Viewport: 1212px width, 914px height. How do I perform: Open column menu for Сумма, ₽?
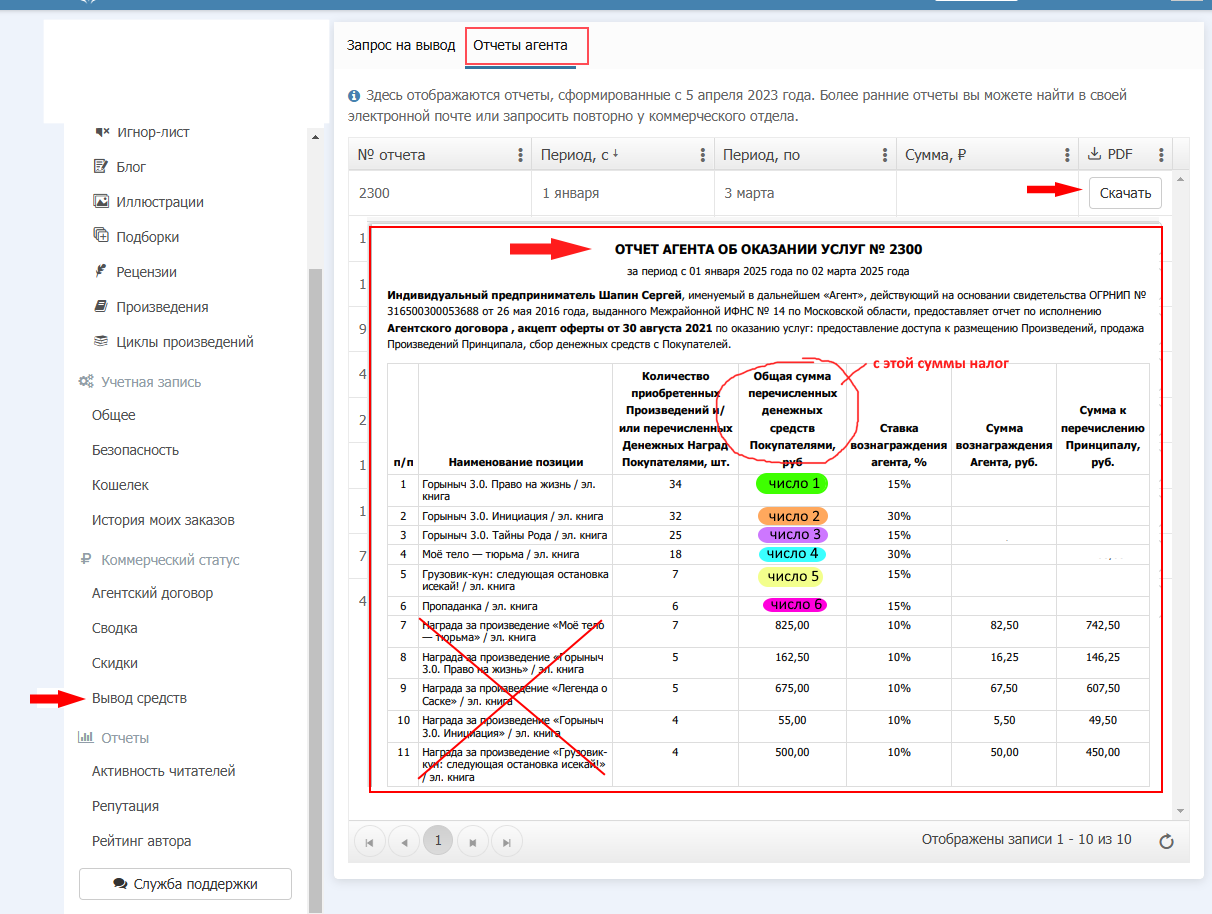coord(1067,155)
